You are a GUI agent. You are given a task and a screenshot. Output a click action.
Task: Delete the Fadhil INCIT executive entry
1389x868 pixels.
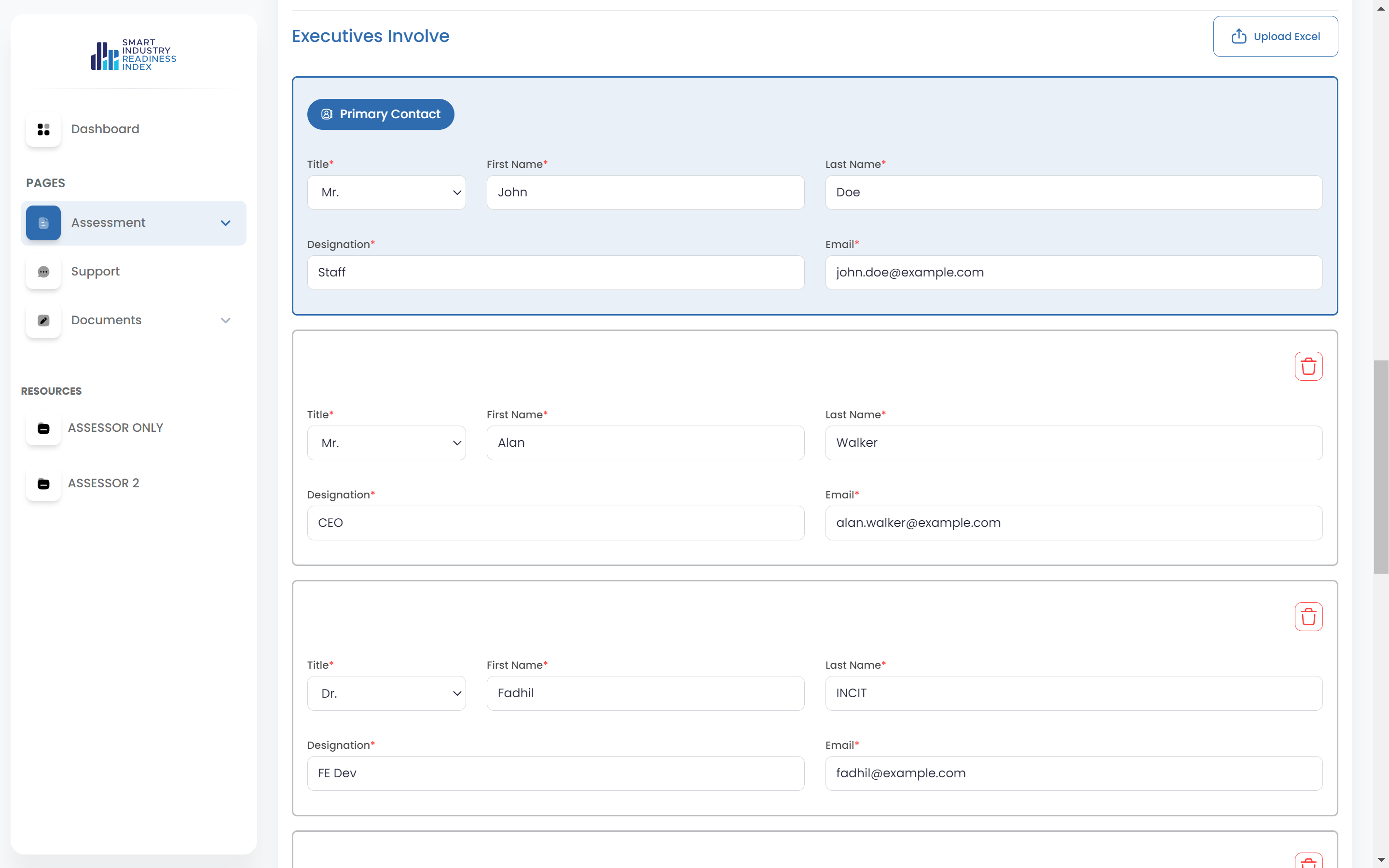pos(1308,617)
